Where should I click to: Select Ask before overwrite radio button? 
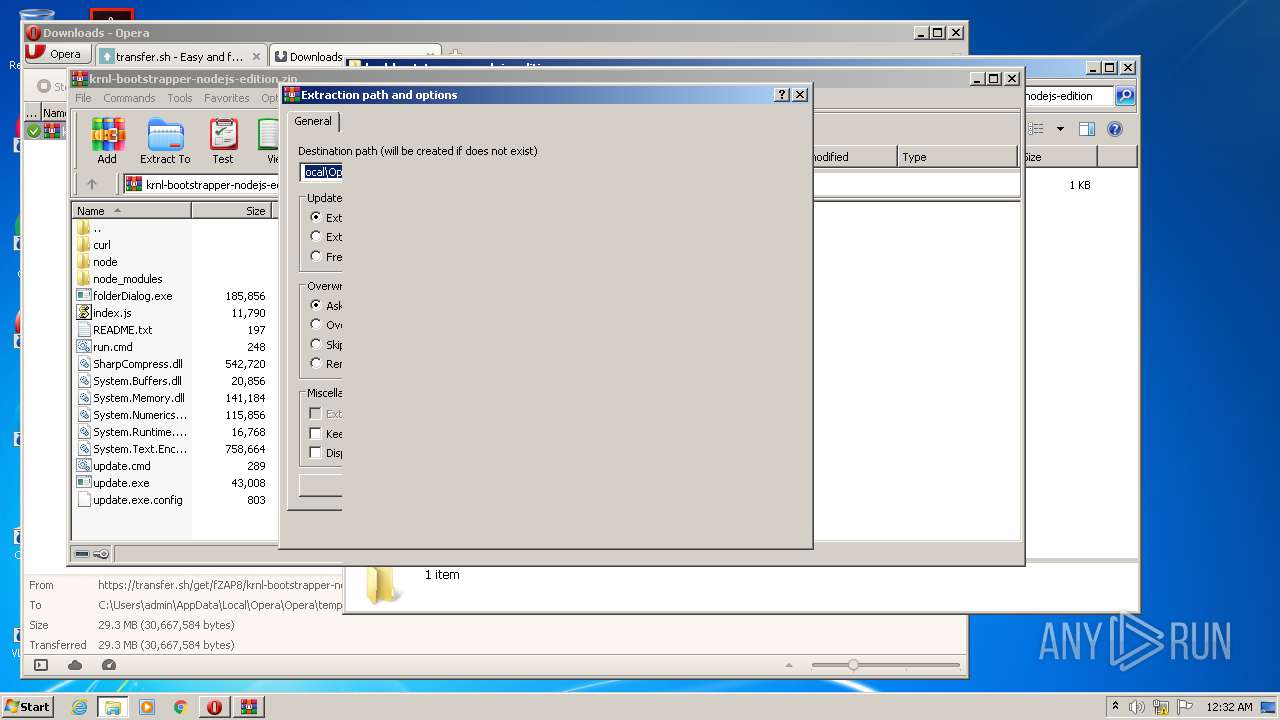pos(316,305)
